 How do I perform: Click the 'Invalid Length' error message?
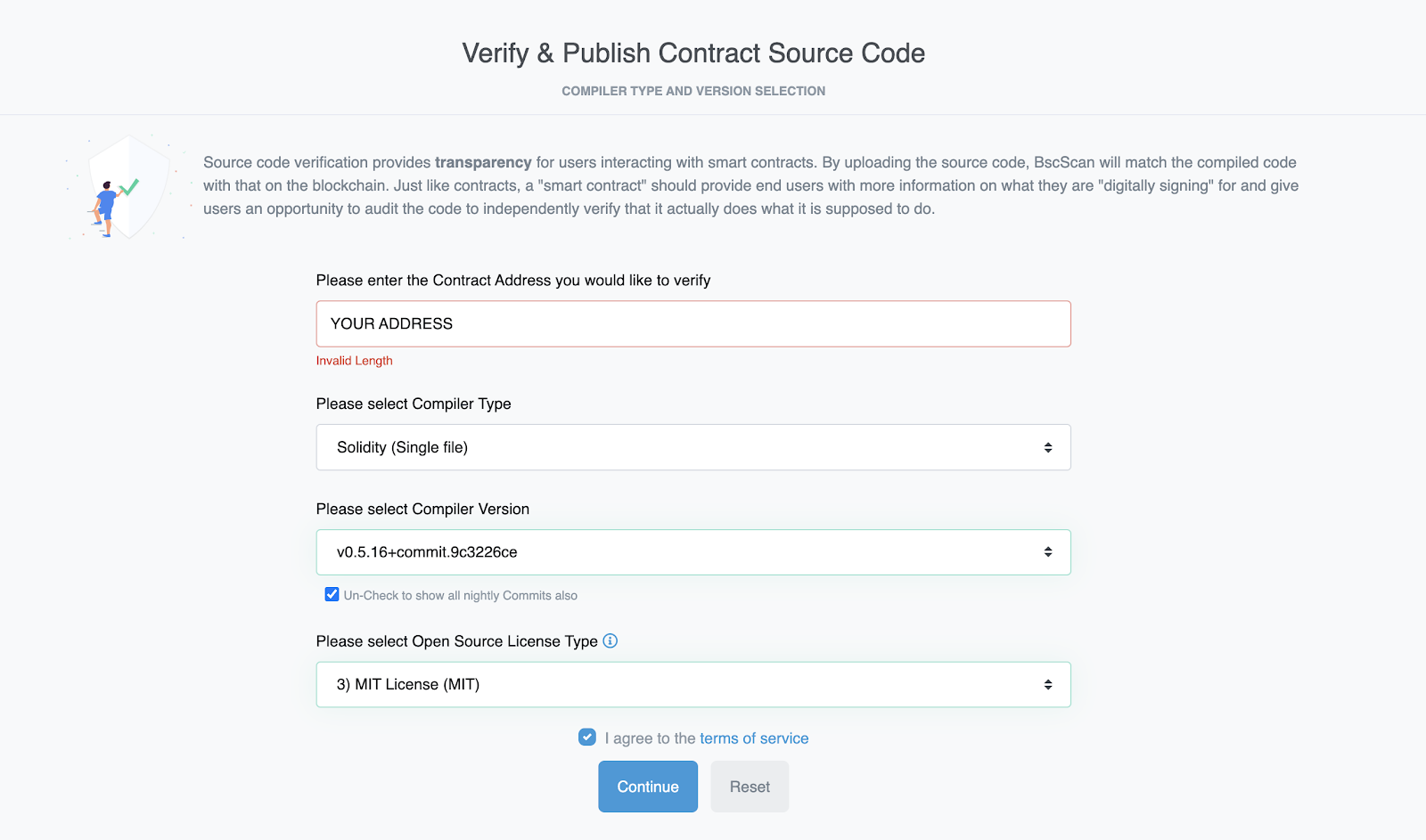click(354, 361)
